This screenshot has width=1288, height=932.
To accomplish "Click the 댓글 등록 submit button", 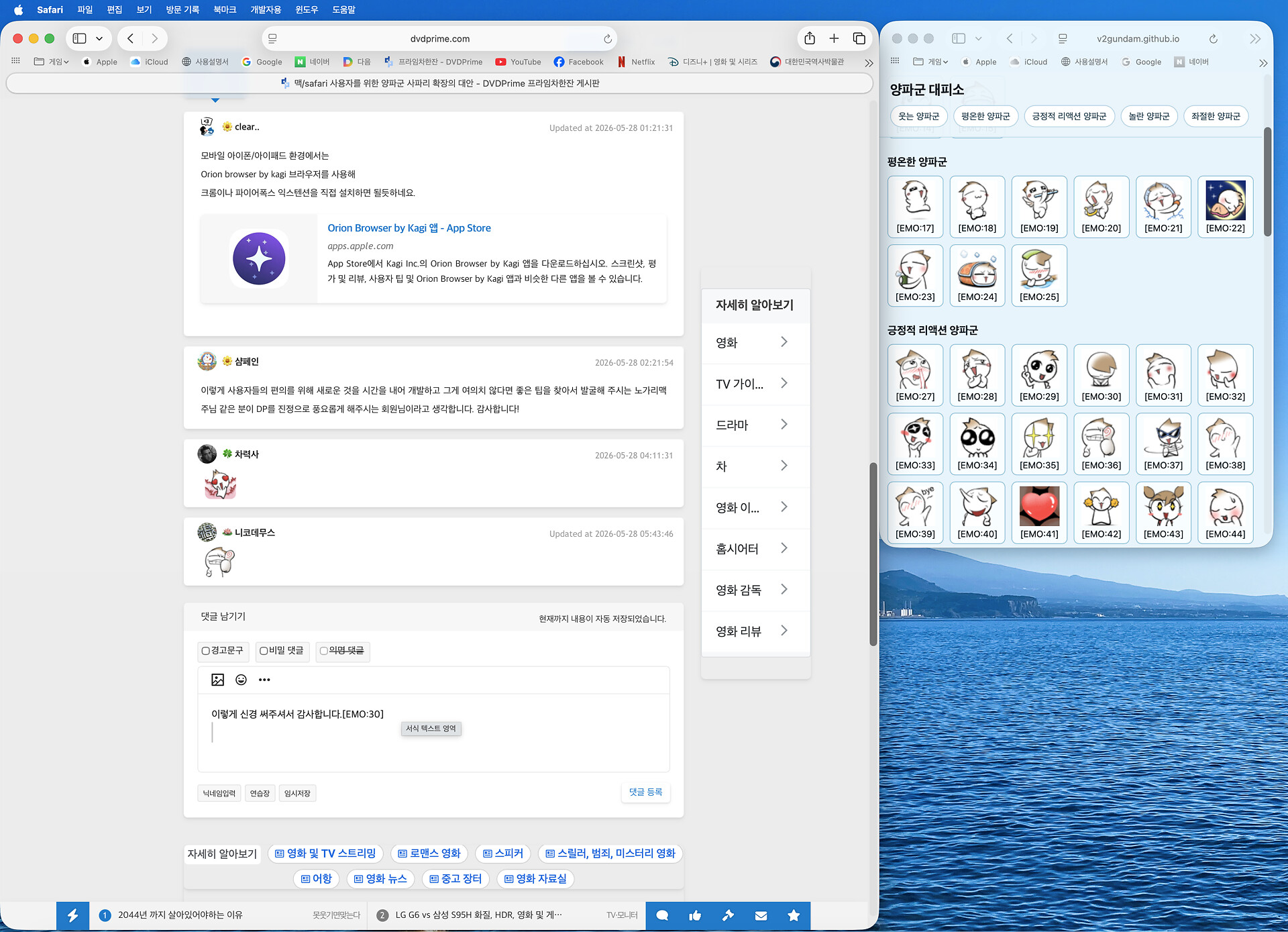I will (645, 792).
